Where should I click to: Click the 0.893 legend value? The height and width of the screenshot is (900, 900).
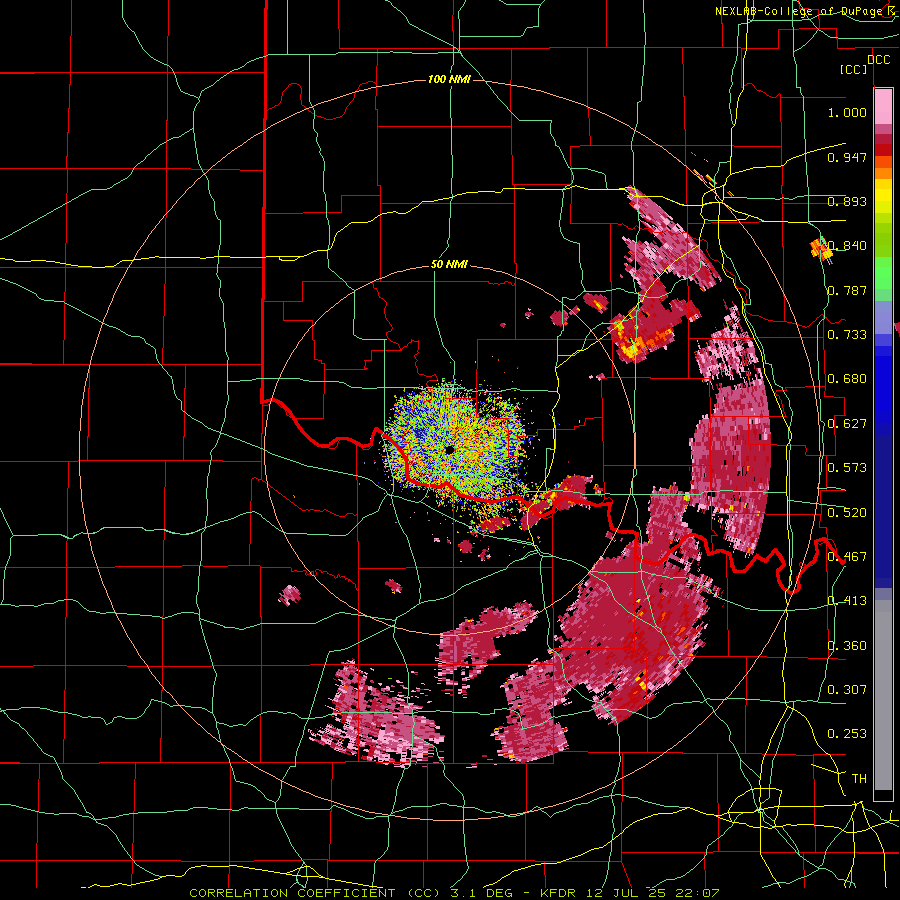[847, 201]
